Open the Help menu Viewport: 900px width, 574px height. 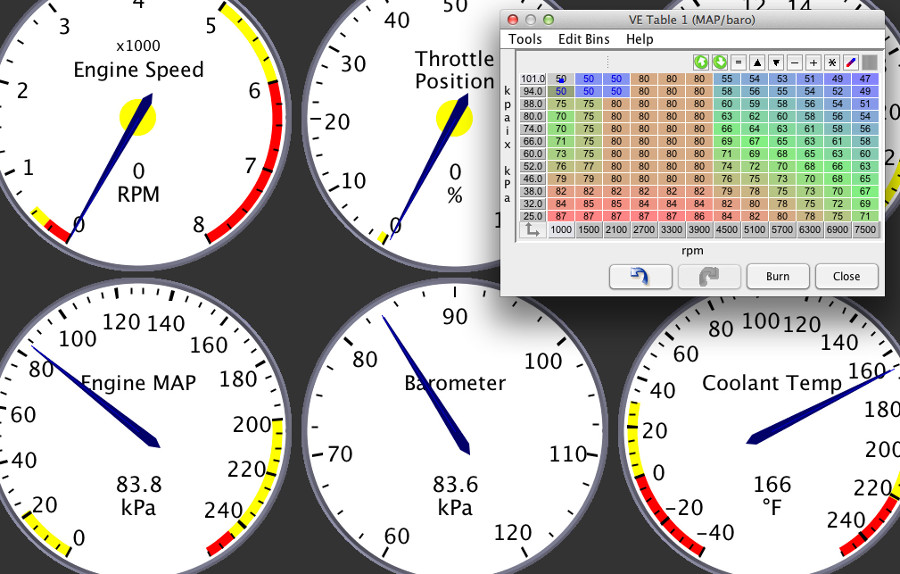(x=640, y=39)
